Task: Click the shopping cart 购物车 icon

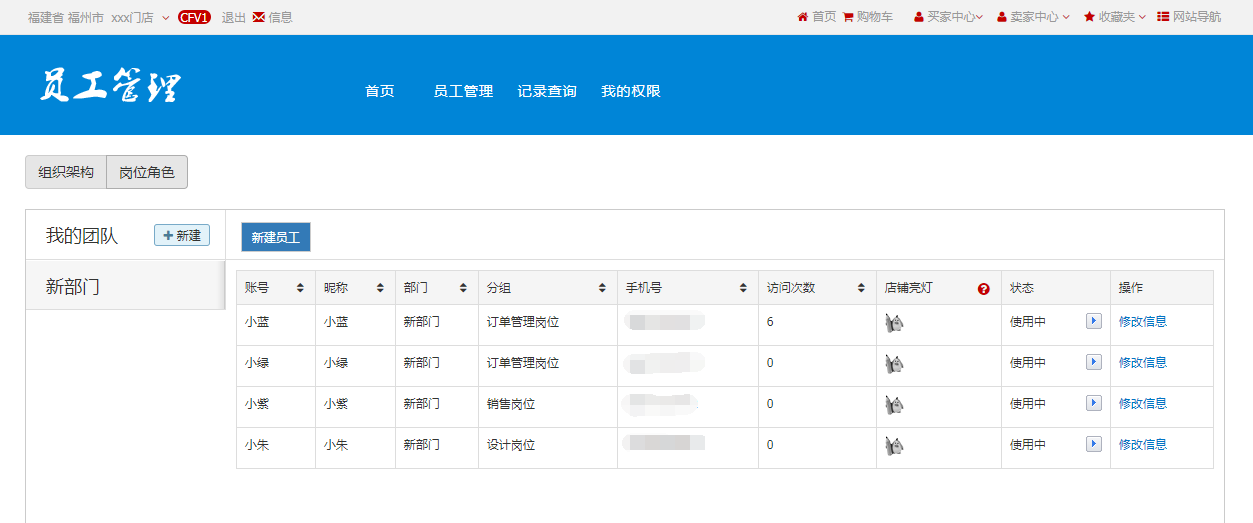Action: (848, 17)
